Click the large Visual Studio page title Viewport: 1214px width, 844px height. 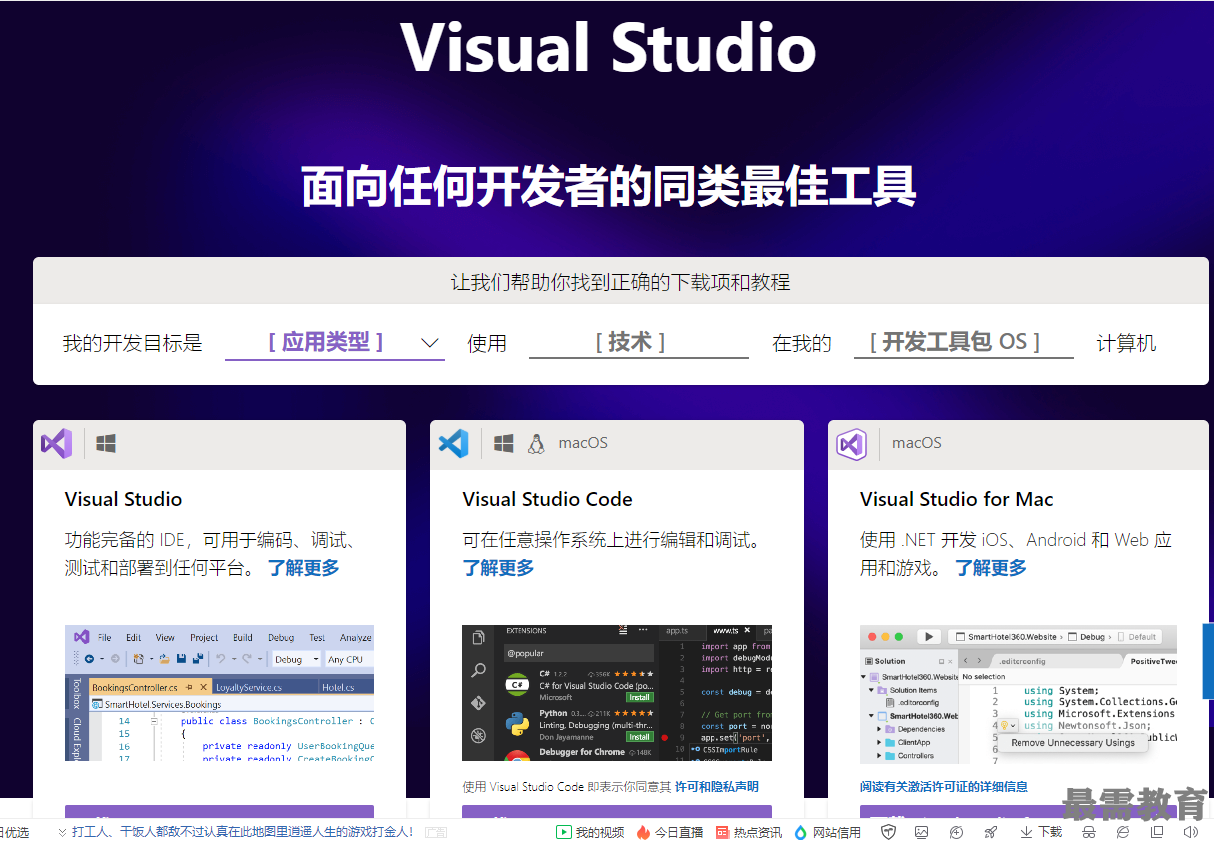[x=608, y=46]
